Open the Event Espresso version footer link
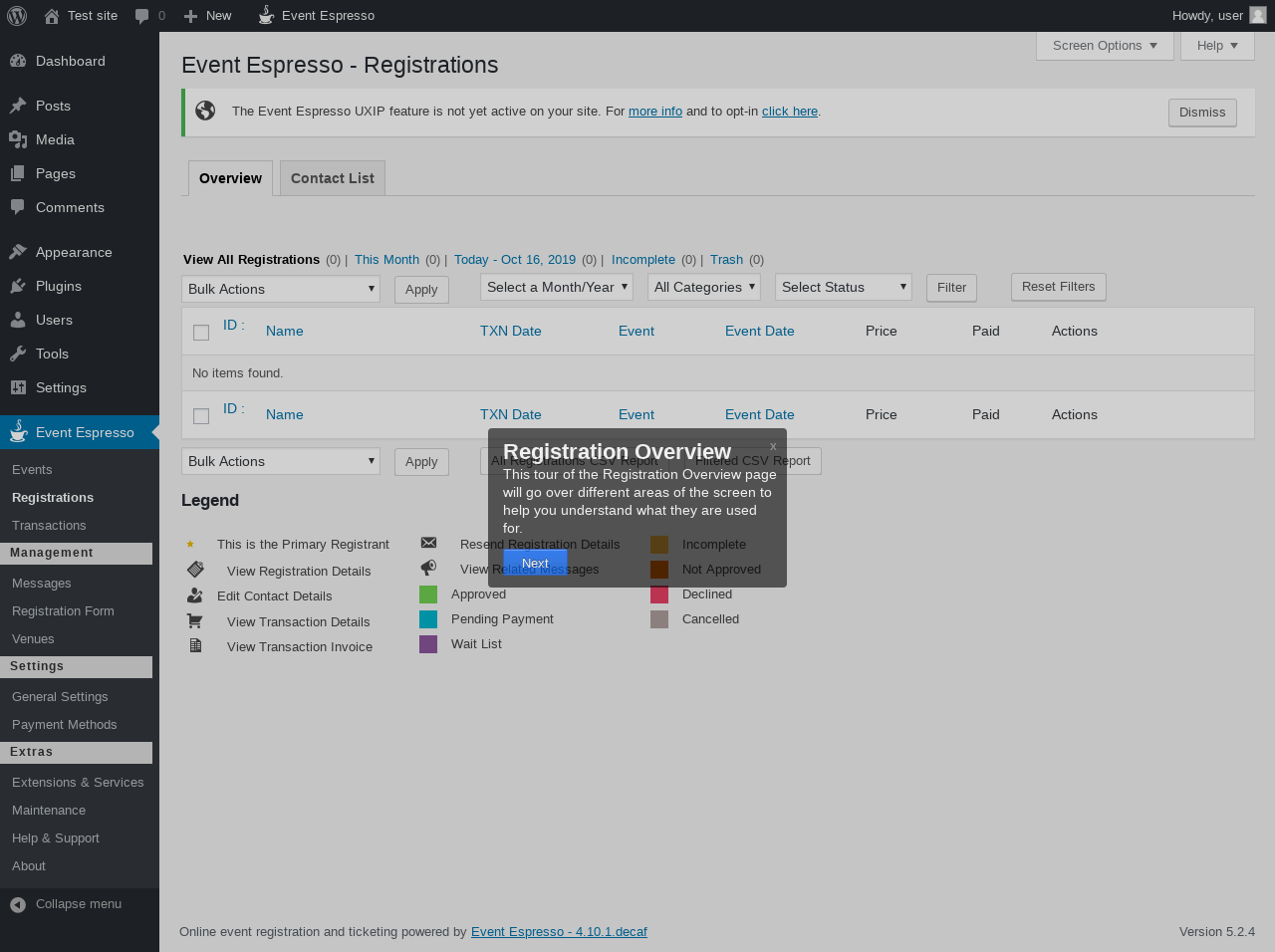Screen dimensions: 1275x952 point(559,932)
